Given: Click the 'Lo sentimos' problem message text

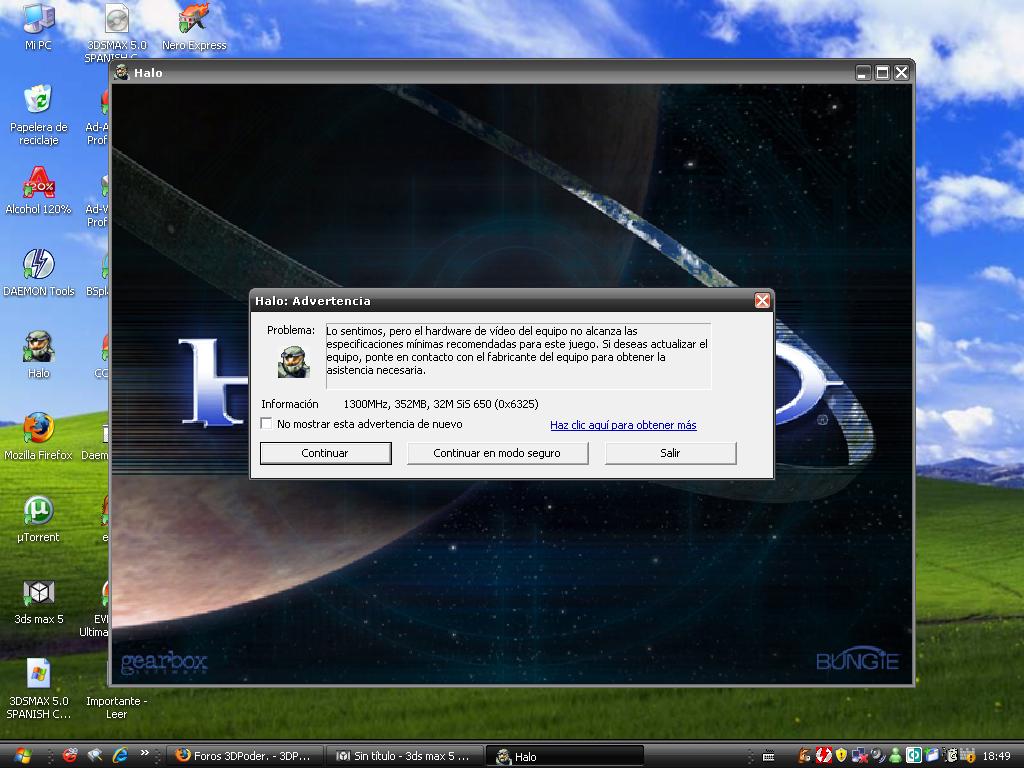Looking at the screenshot, I should 517,351.
